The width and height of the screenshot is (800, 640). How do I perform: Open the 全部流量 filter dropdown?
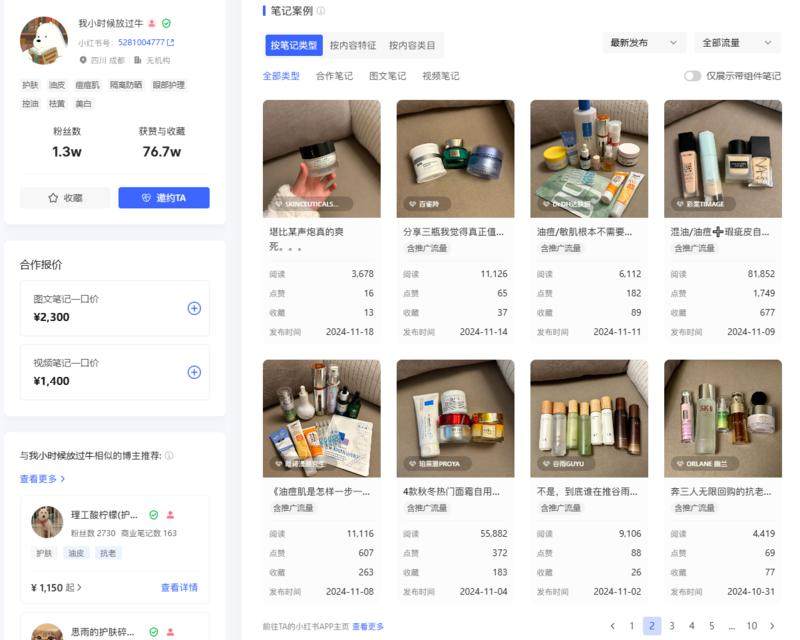(x=737, y=43)
